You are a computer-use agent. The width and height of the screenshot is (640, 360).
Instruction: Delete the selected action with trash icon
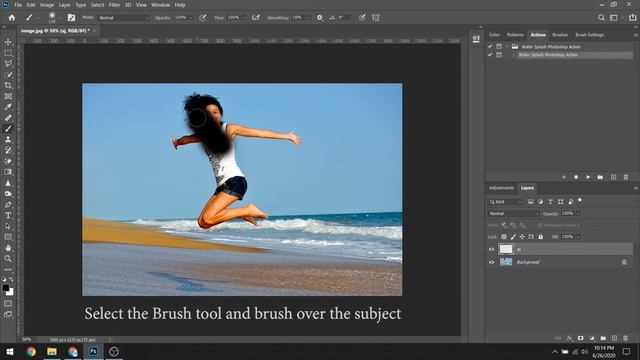click(626, 177)
